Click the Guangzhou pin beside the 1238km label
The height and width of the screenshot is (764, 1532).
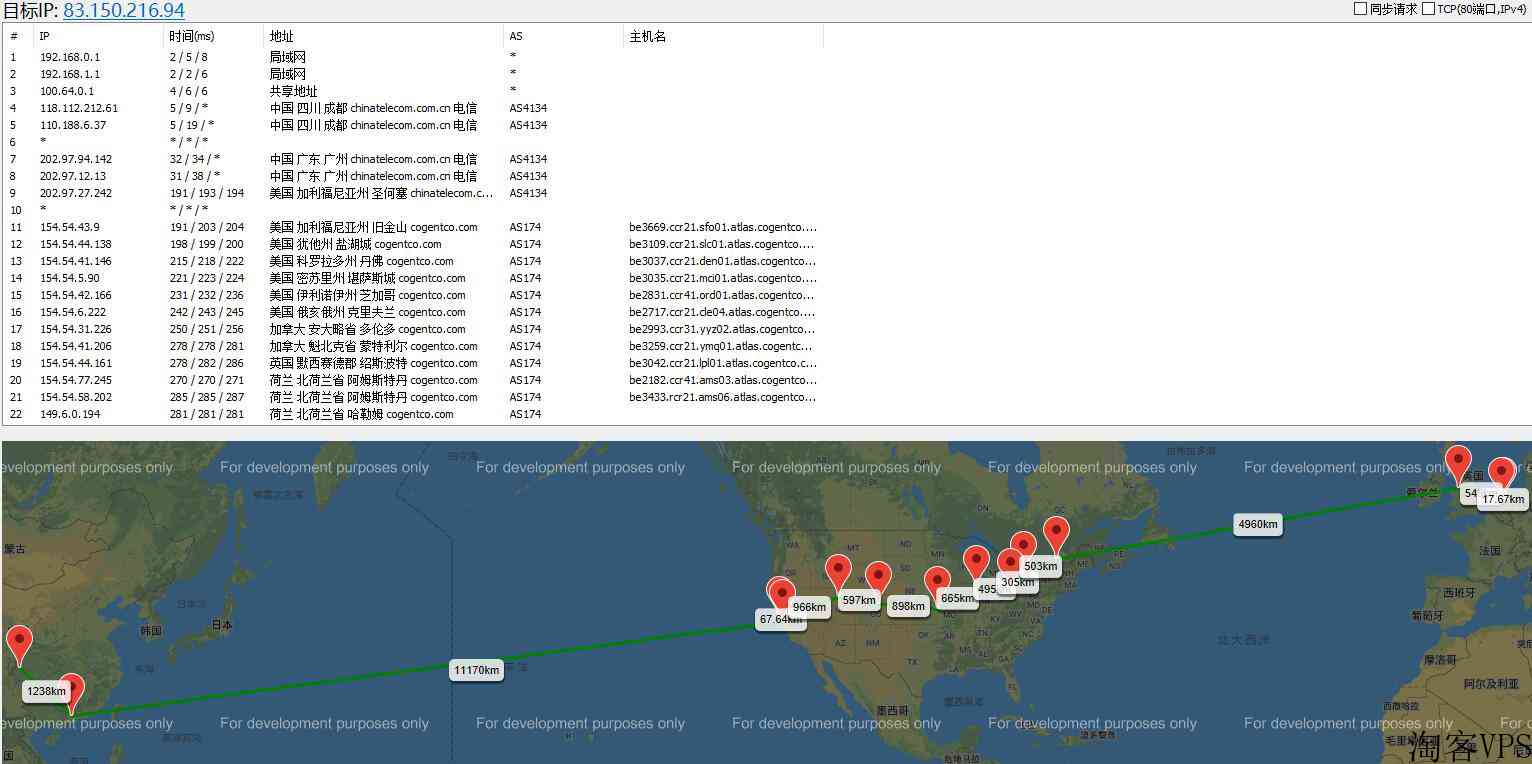click(70, 691)
